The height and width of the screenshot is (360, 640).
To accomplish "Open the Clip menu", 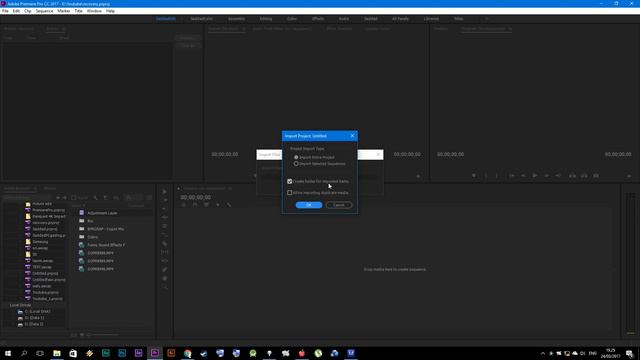I will pyautogui.click(x=28, y=11).
